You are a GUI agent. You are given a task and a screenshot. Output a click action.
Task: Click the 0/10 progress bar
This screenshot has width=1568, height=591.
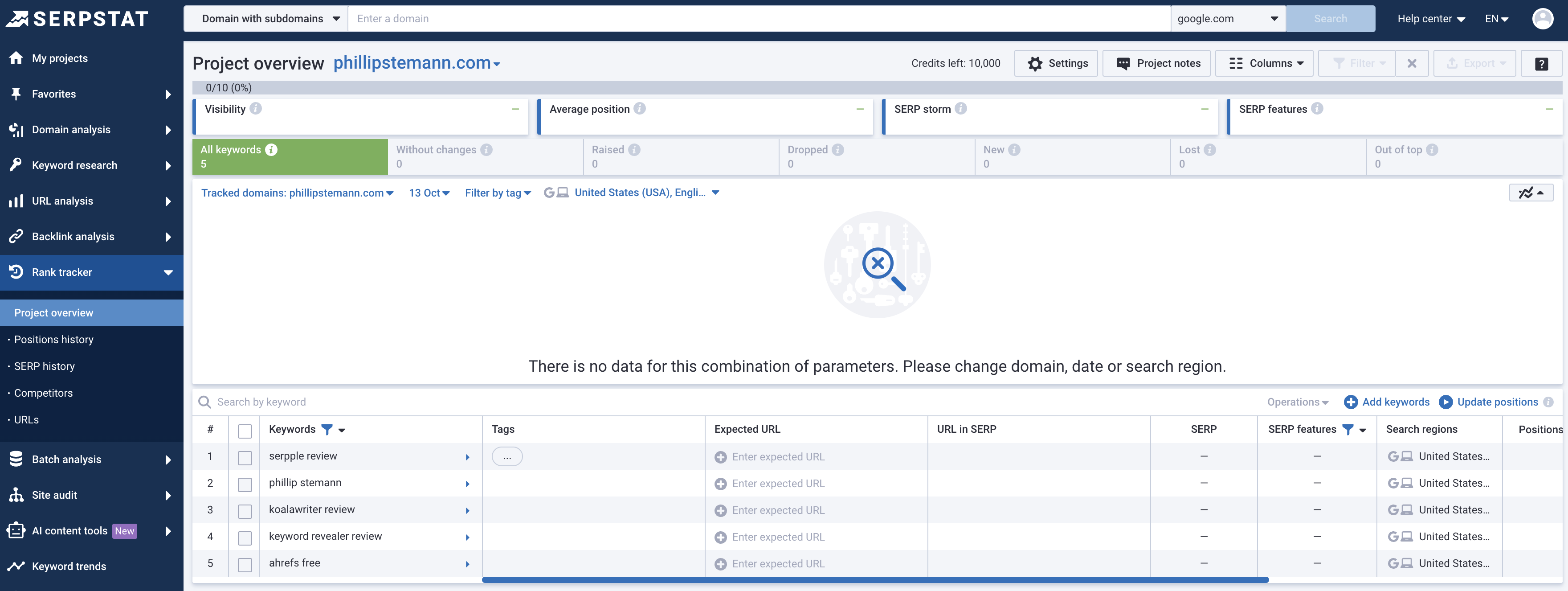coord(877,88)
